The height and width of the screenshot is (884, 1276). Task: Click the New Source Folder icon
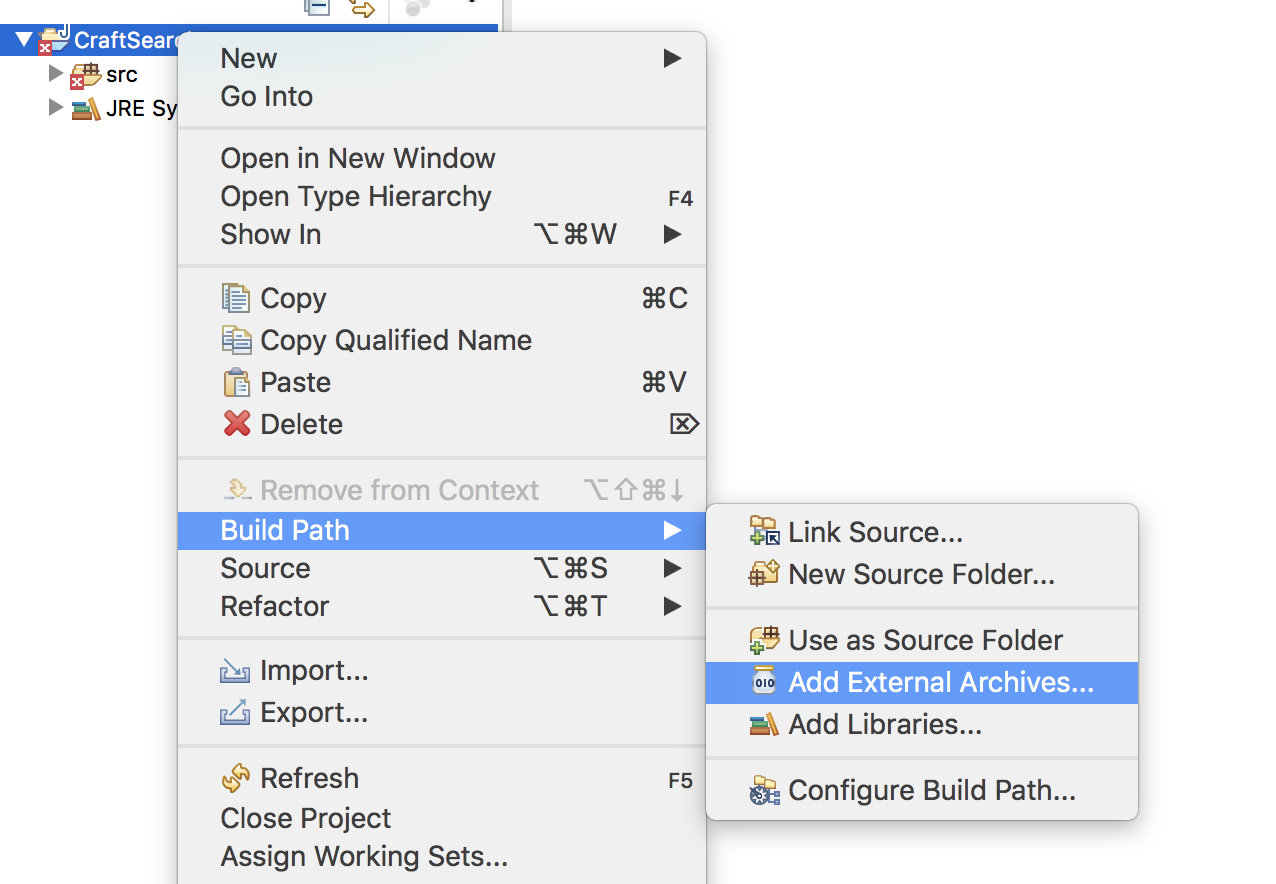764,574
